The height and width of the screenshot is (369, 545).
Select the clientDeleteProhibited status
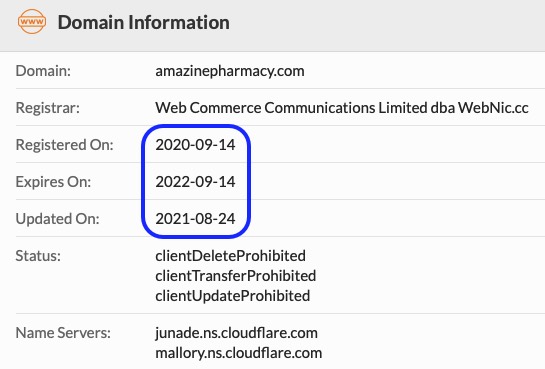pyautogui.click(x=230, y=256)
